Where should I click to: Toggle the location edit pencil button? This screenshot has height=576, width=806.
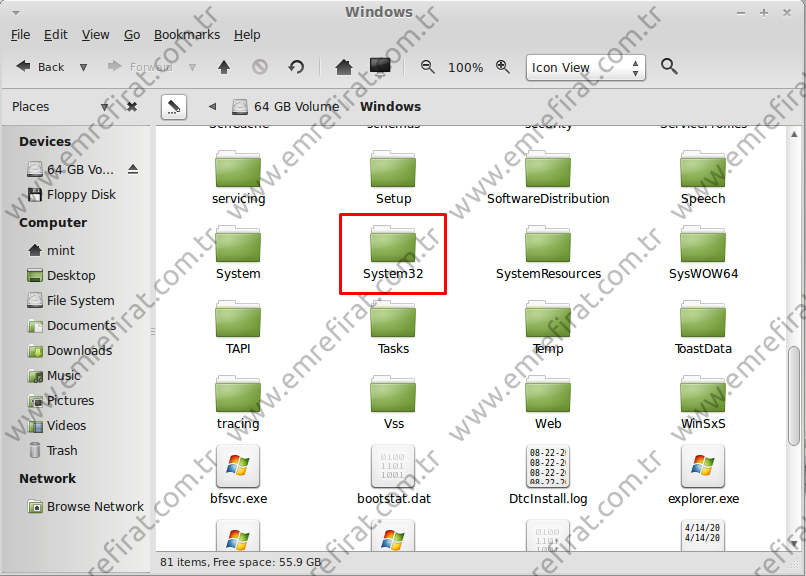click(x=174, y=106)
